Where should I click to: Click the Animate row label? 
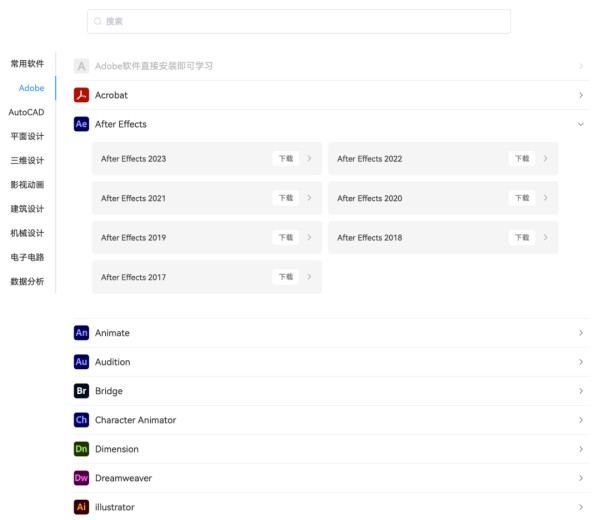(x=112, y=333)
